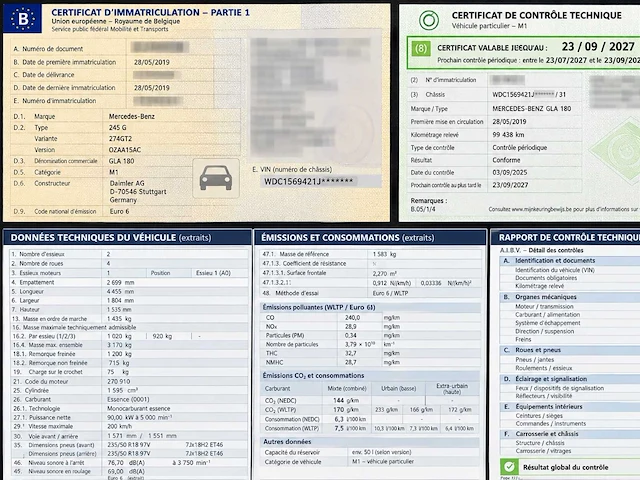The height and width of the screenshot is (480, 640).
Task: Click the blurred document number field
Action: (160, 47)
